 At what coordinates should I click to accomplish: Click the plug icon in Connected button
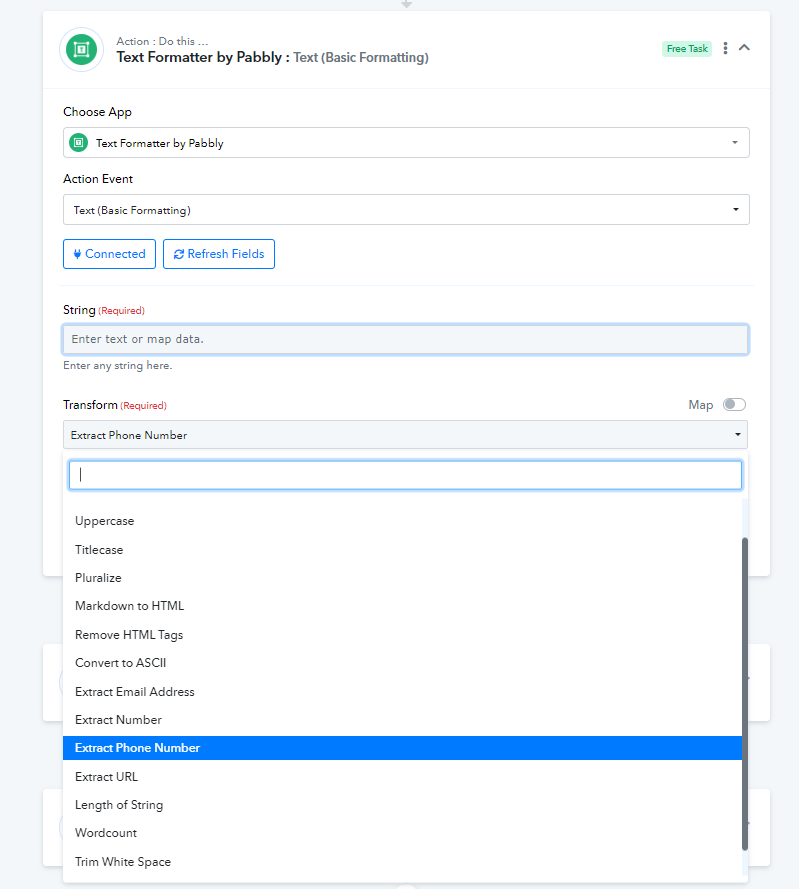click(77, 254)
